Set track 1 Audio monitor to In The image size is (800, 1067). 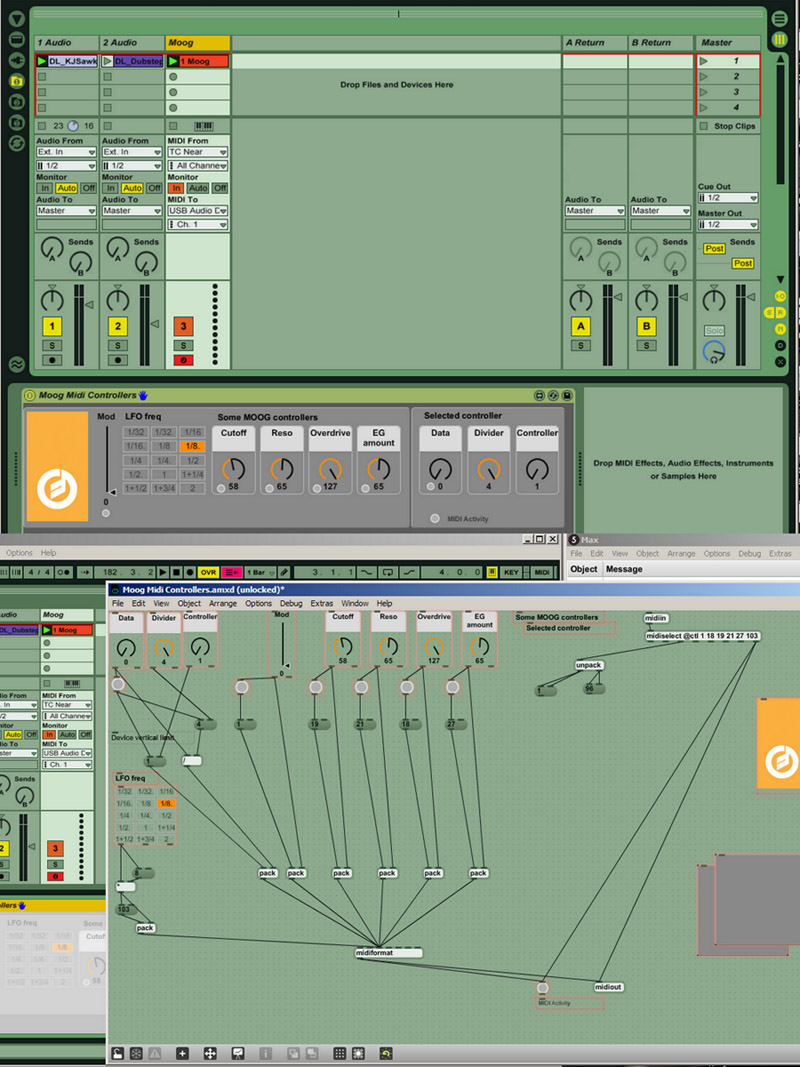pyautogui.click(x=45, y=188)
